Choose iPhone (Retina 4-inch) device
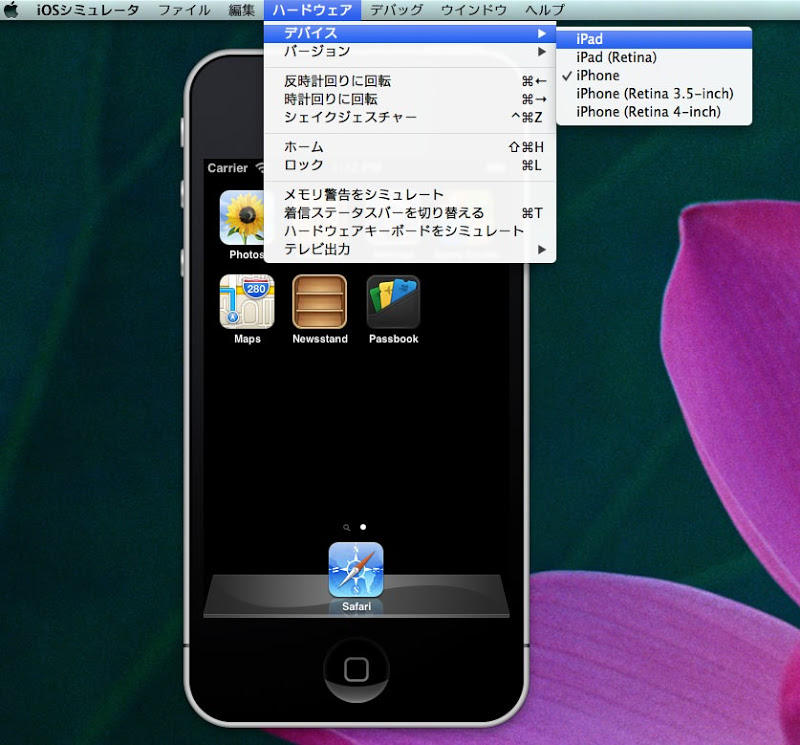The height and width of the screenshot is (745, 800). tap(654, 112)
